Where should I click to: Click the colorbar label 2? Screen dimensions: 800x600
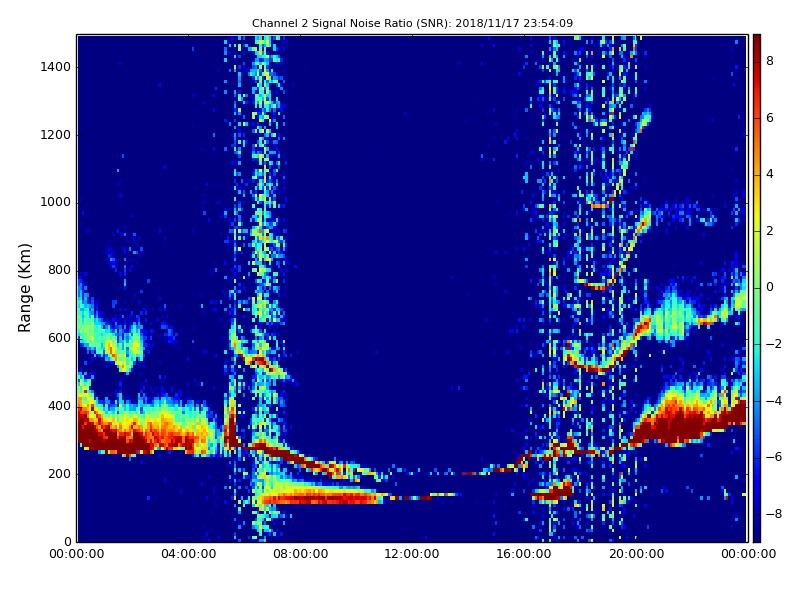point(770,231)
